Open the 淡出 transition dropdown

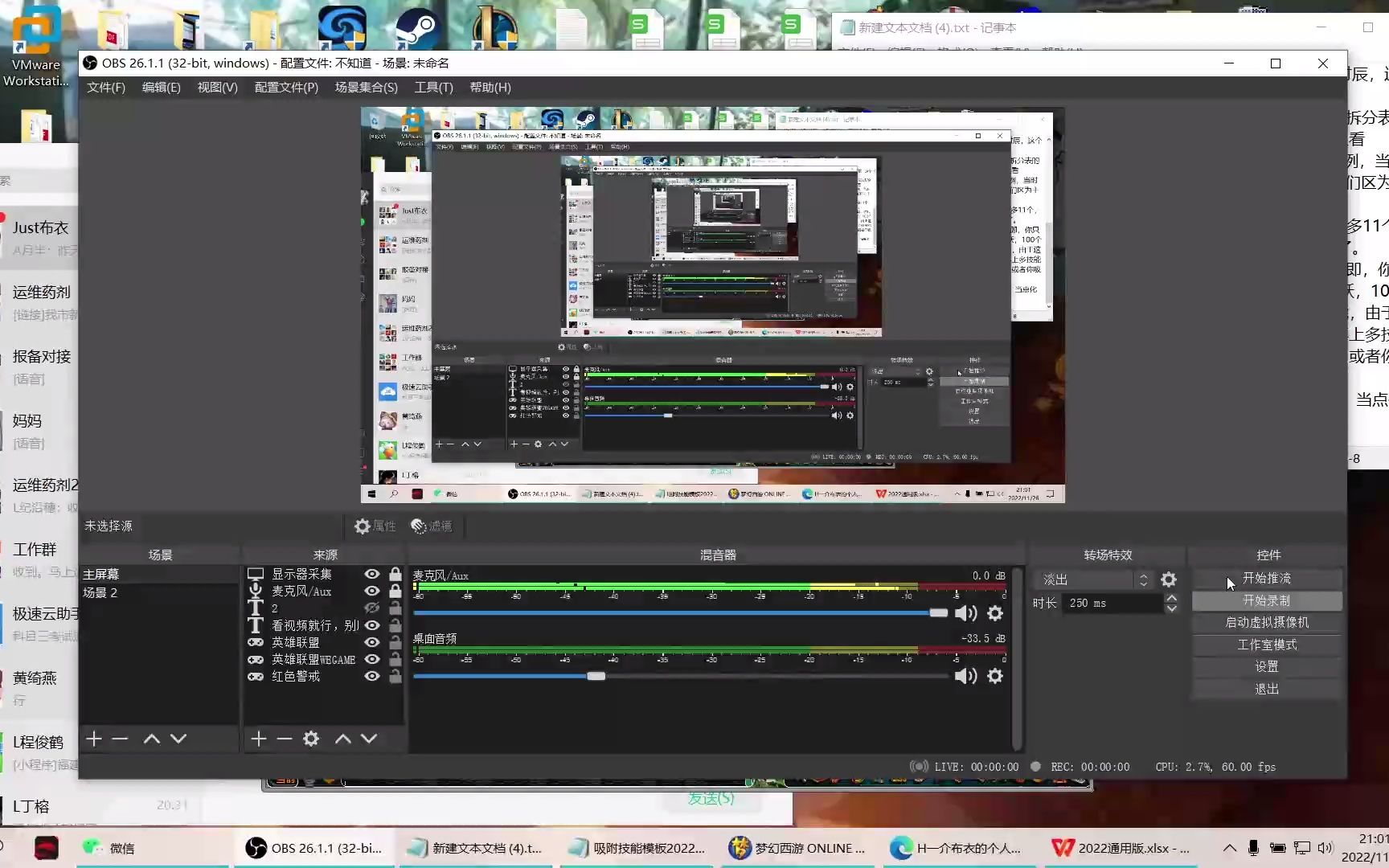(x=1096, y=579)
